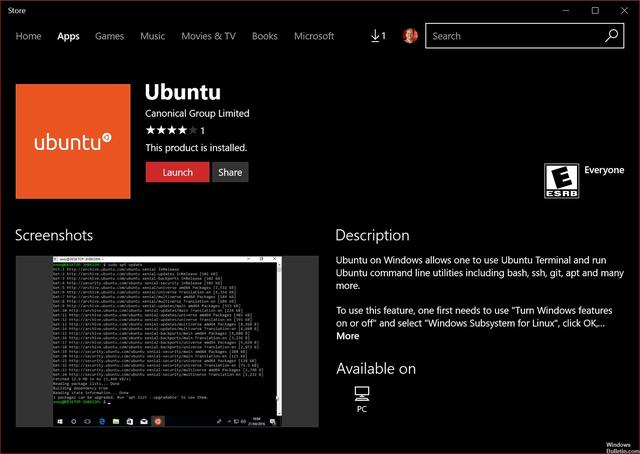
Task: Expand description with More link
Action: (348, 336)
